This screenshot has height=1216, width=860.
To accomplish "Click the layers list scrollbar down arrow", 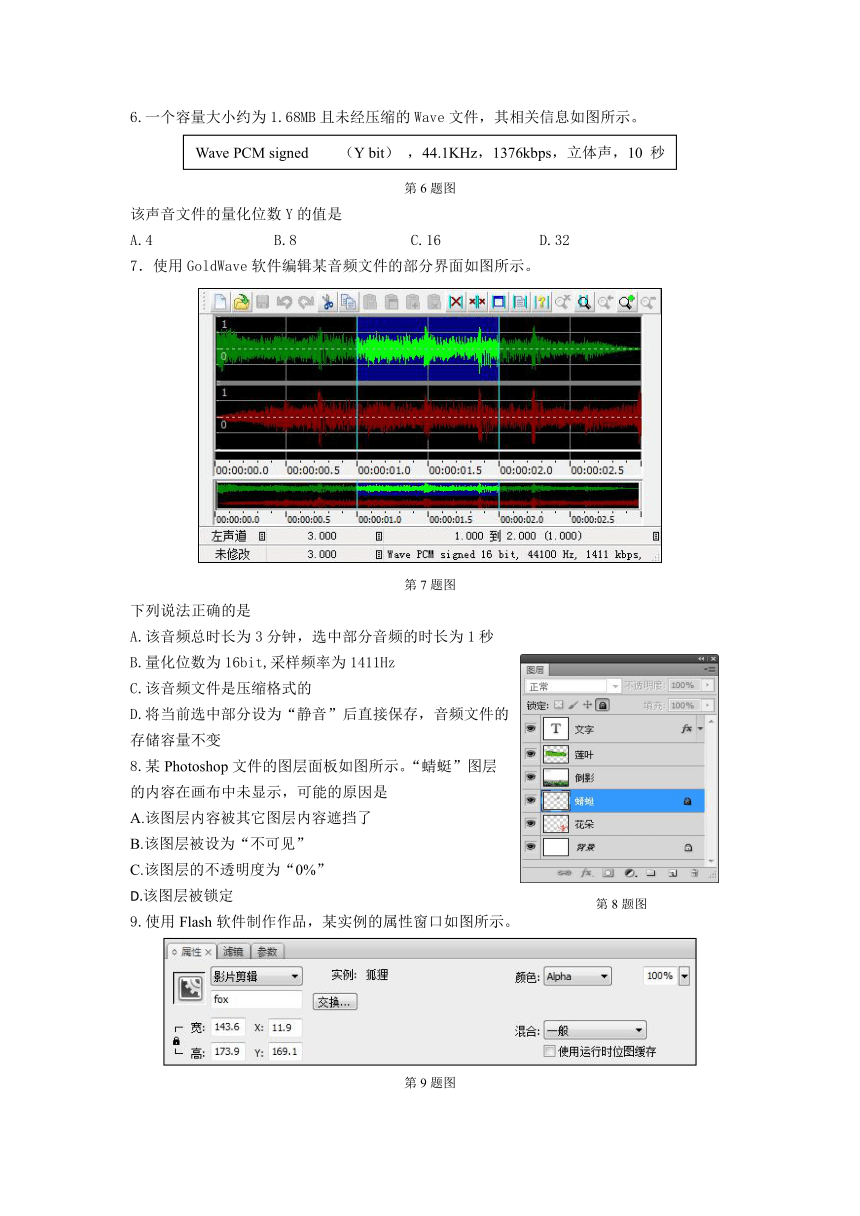I will click(711, 859).
